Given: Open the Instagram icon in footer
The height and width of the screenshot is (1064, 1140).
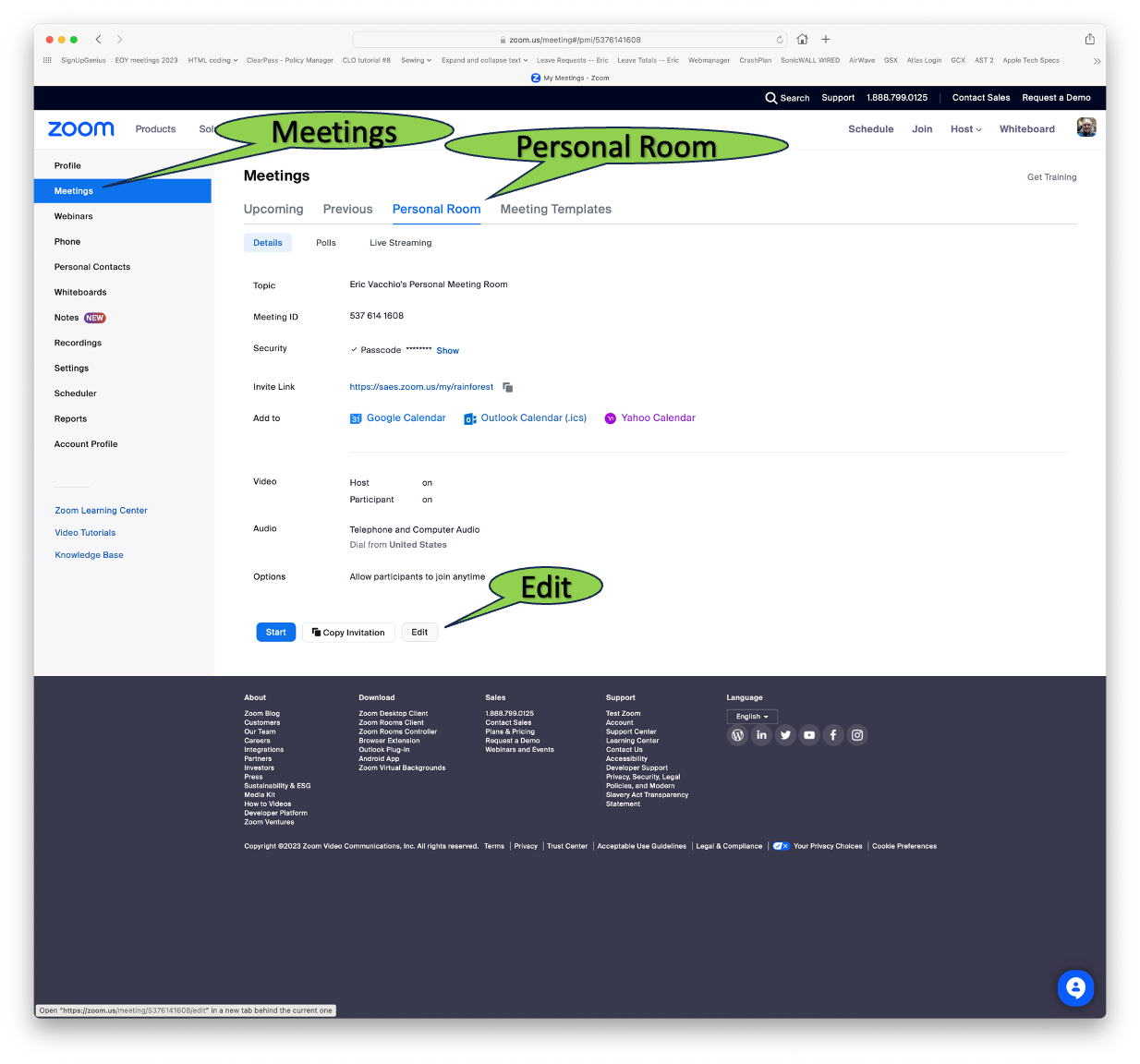Looking at the screenshot, I should coord(857,735).
